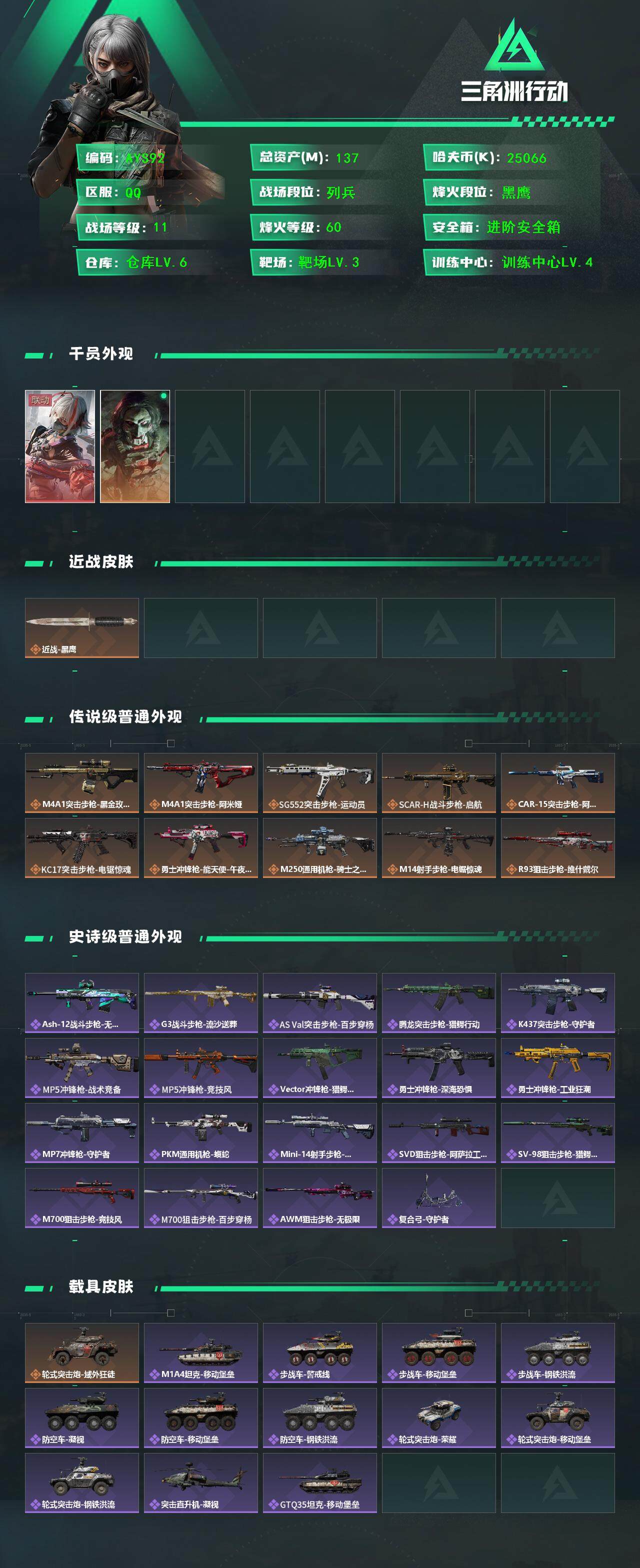Viewport: 640px width, 1568px height.
Task: Open the SG552突击步枪-运动员 skin card
Action: click(x=319, y=783)
